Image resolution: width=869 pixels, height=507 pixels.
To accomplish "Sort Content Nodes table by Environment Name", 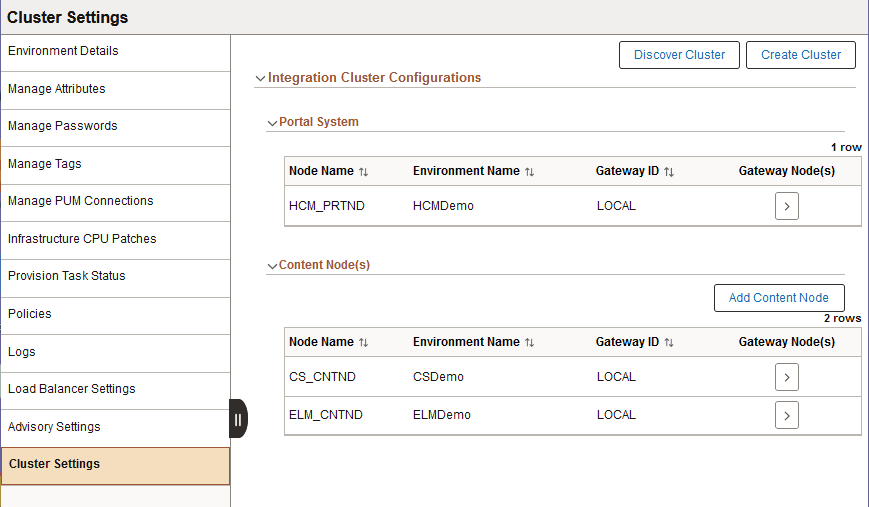I will 529,342.
